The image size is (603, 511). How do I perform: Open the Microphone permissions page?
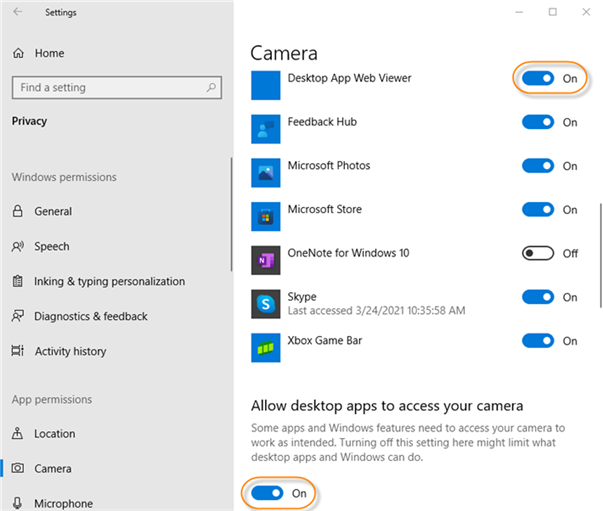point(63,503)
